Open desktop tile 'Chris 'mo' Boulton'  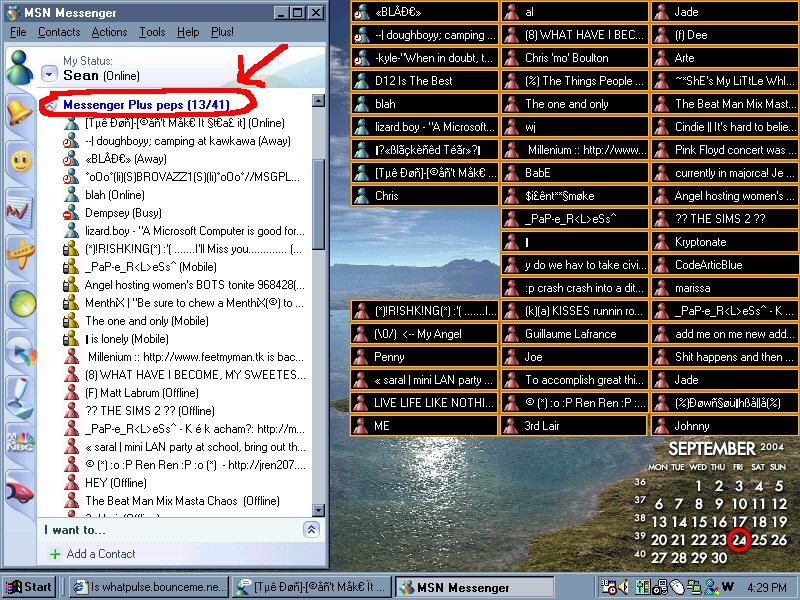coord(574,58)
